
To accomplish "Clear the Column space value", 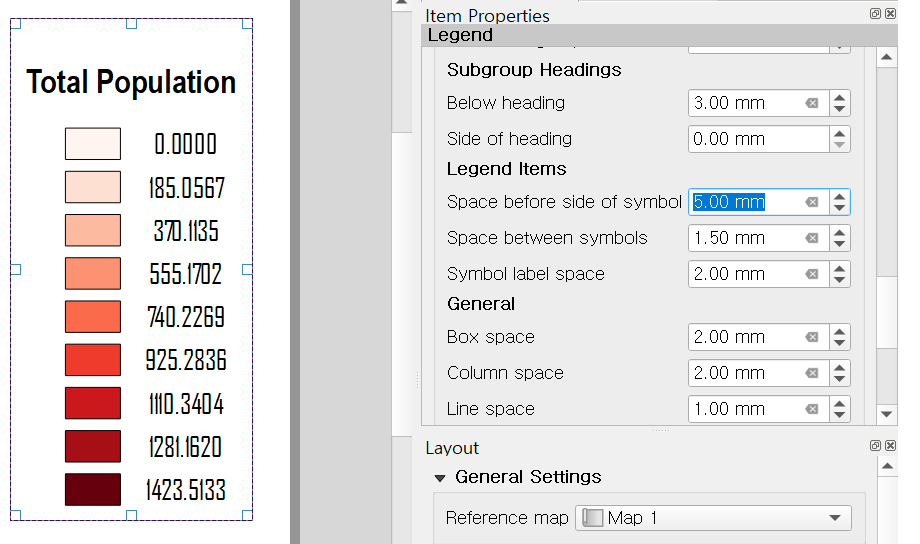I will [x=812, y=373].
